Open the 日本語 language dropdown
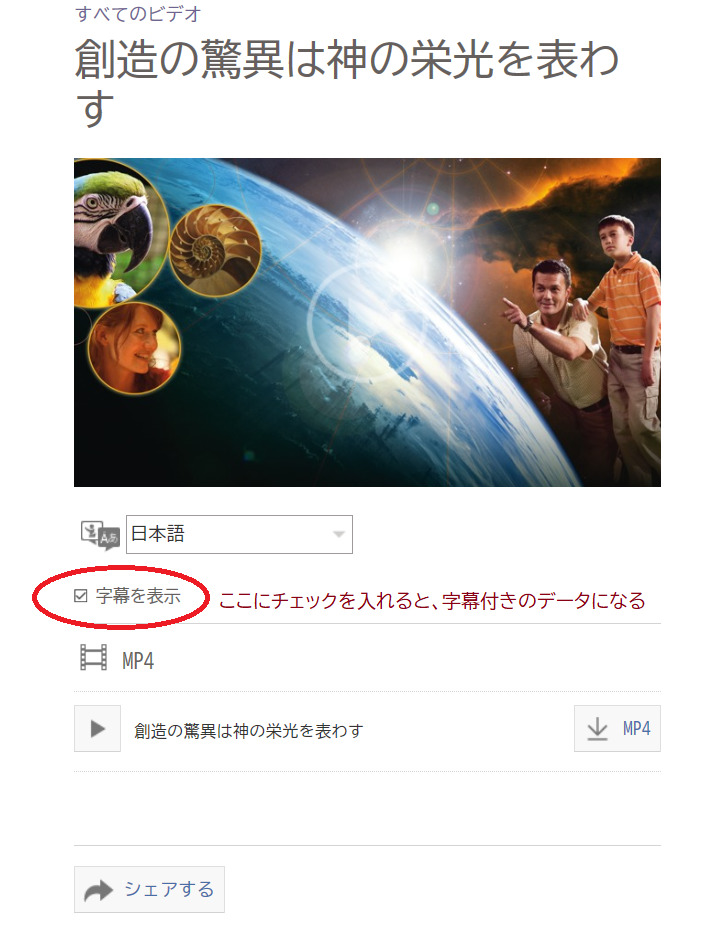This screenshot has height=933, width=717. 239,534
